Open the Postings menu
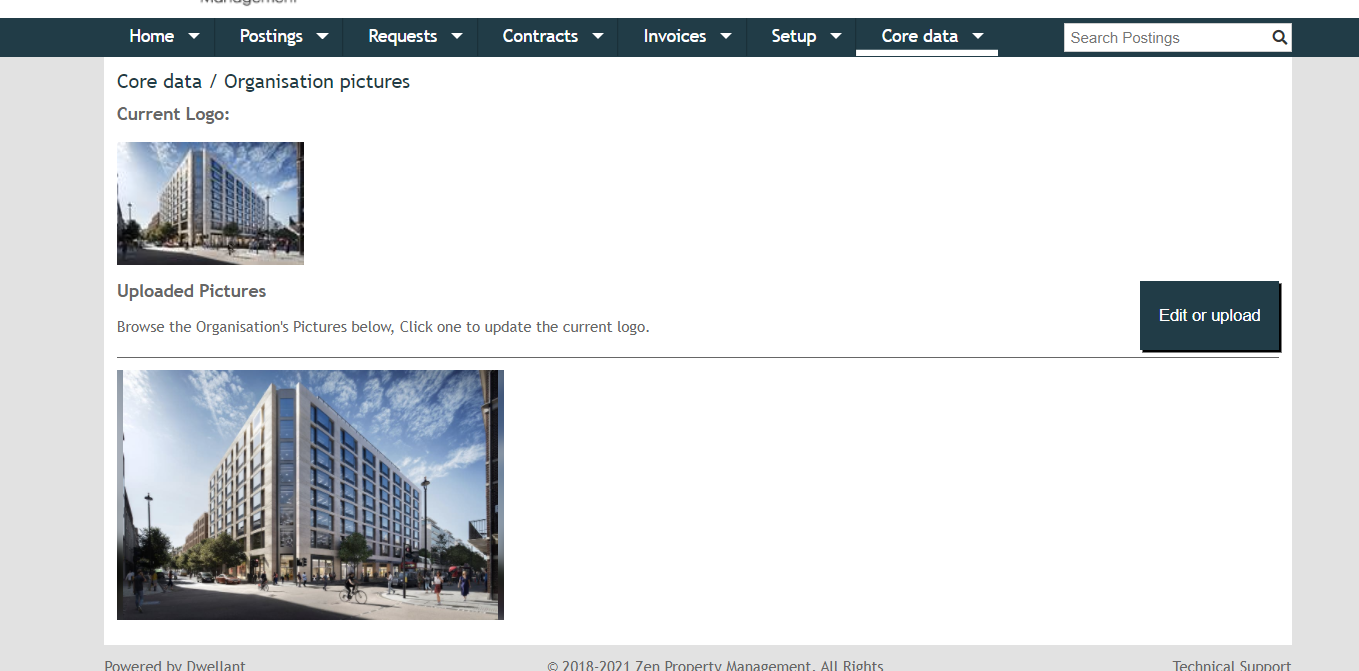 tap(271, 36)
